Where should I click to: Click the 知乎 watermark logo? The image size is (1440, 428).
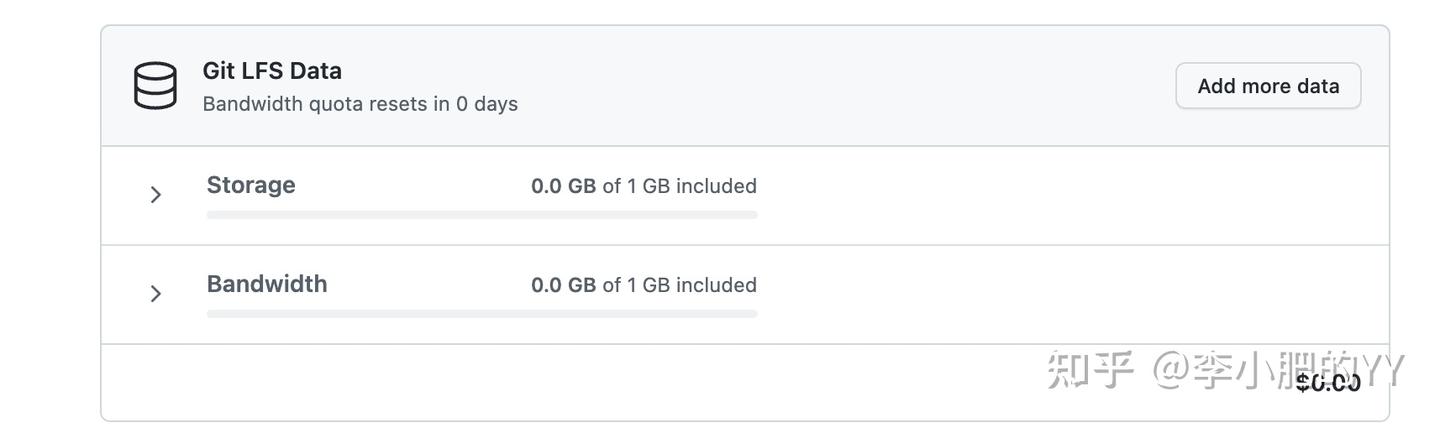point(1090,371)
